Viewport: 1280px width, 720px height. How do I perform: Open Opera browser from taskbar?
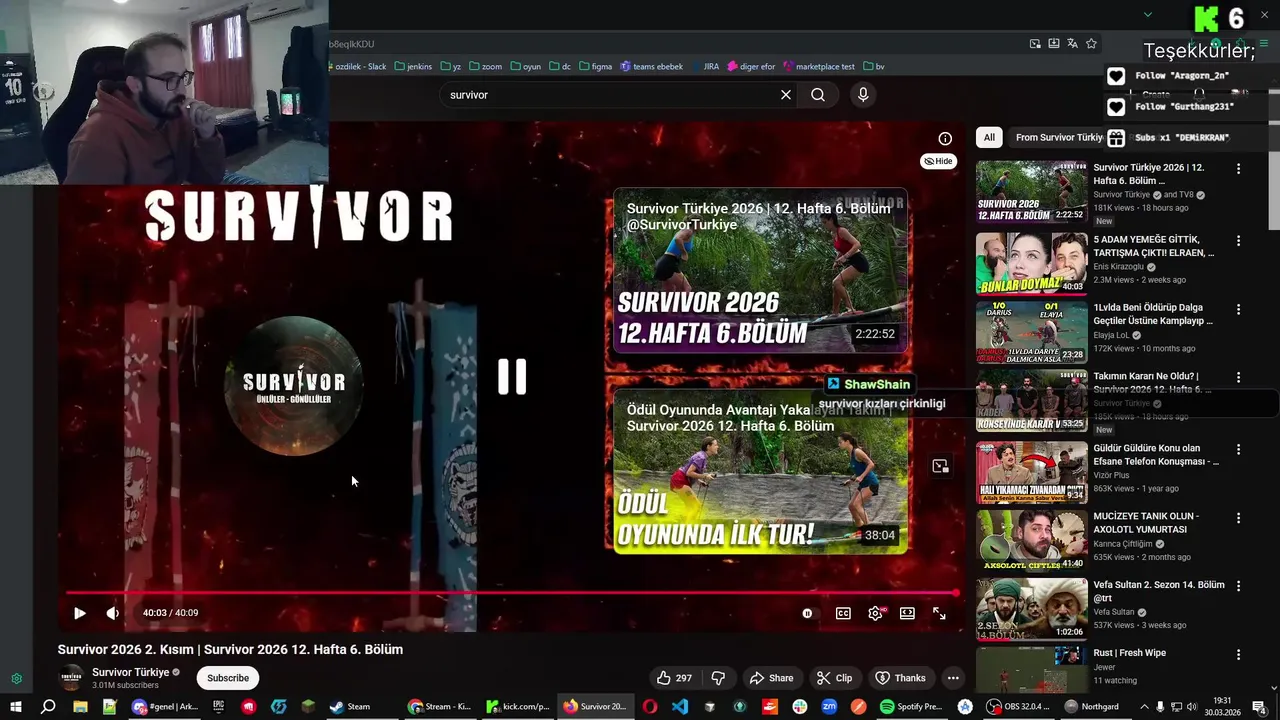click(650, 707)
